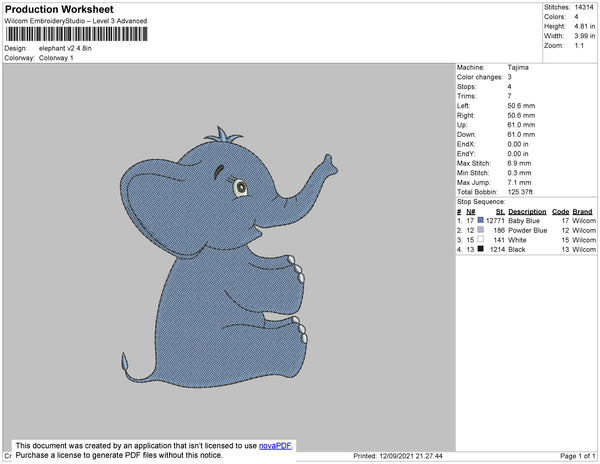Click the Machine value Tajima
The height and width of the screenshot is (464, 600).
click(x=518, y=68)
